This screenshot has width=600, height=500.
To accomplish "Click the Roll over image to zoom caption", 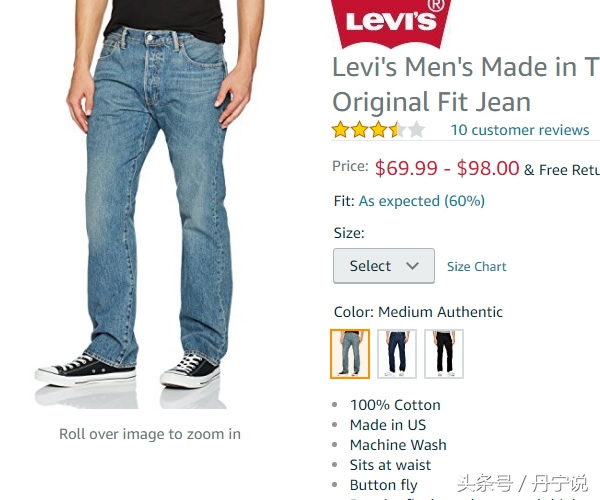I will (150, 434).
